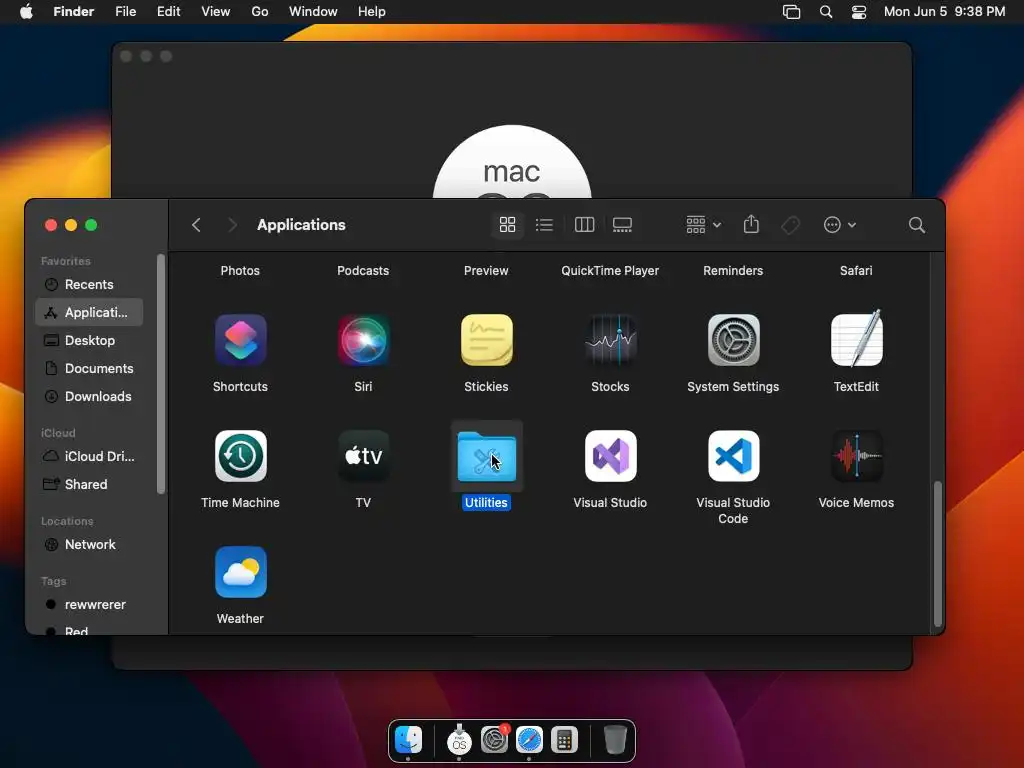
Task: Switch to gallery view in toolbar
Action: 622,225
